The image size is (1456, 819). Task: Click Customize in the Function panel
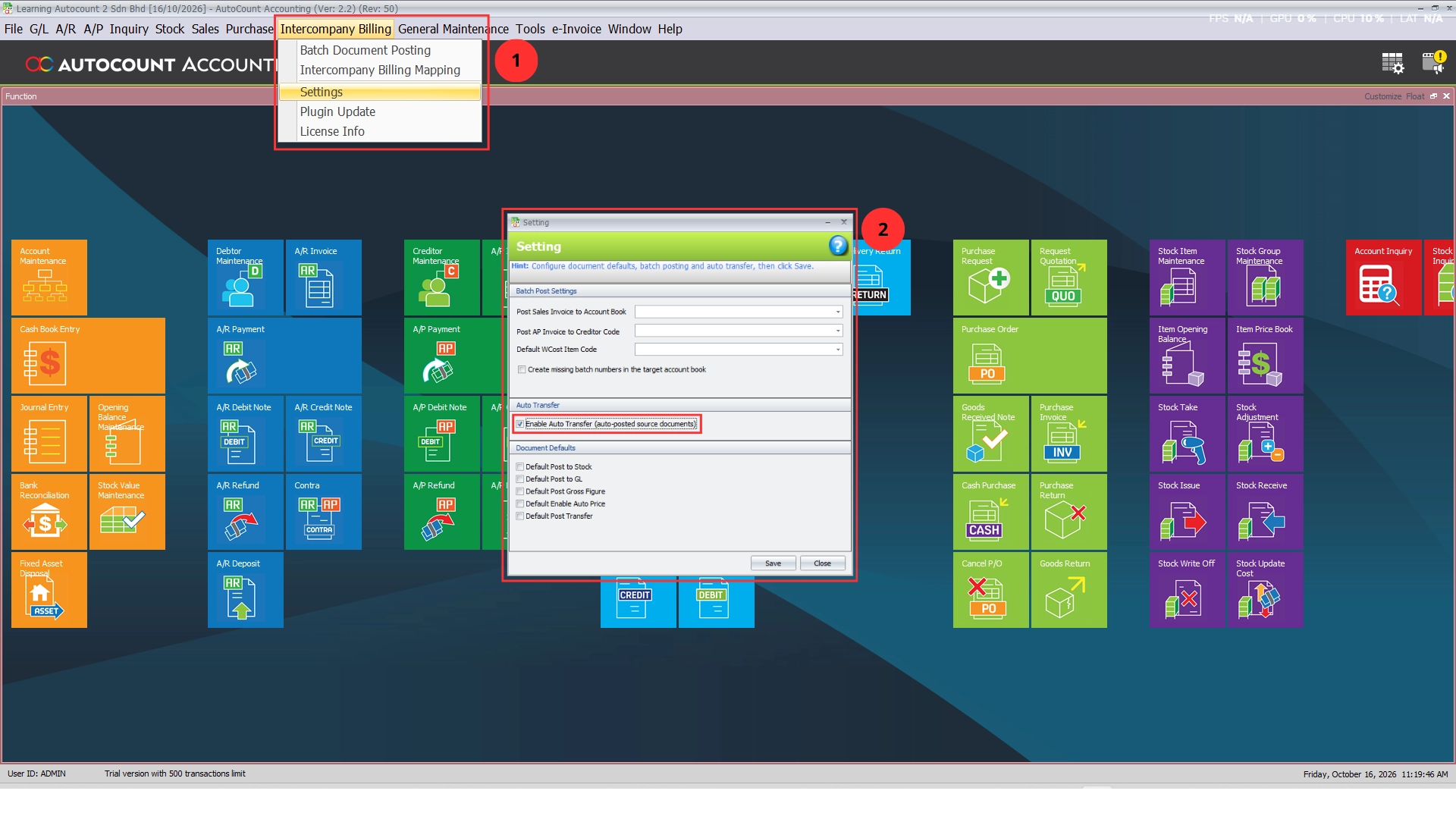coord(1382,96)
